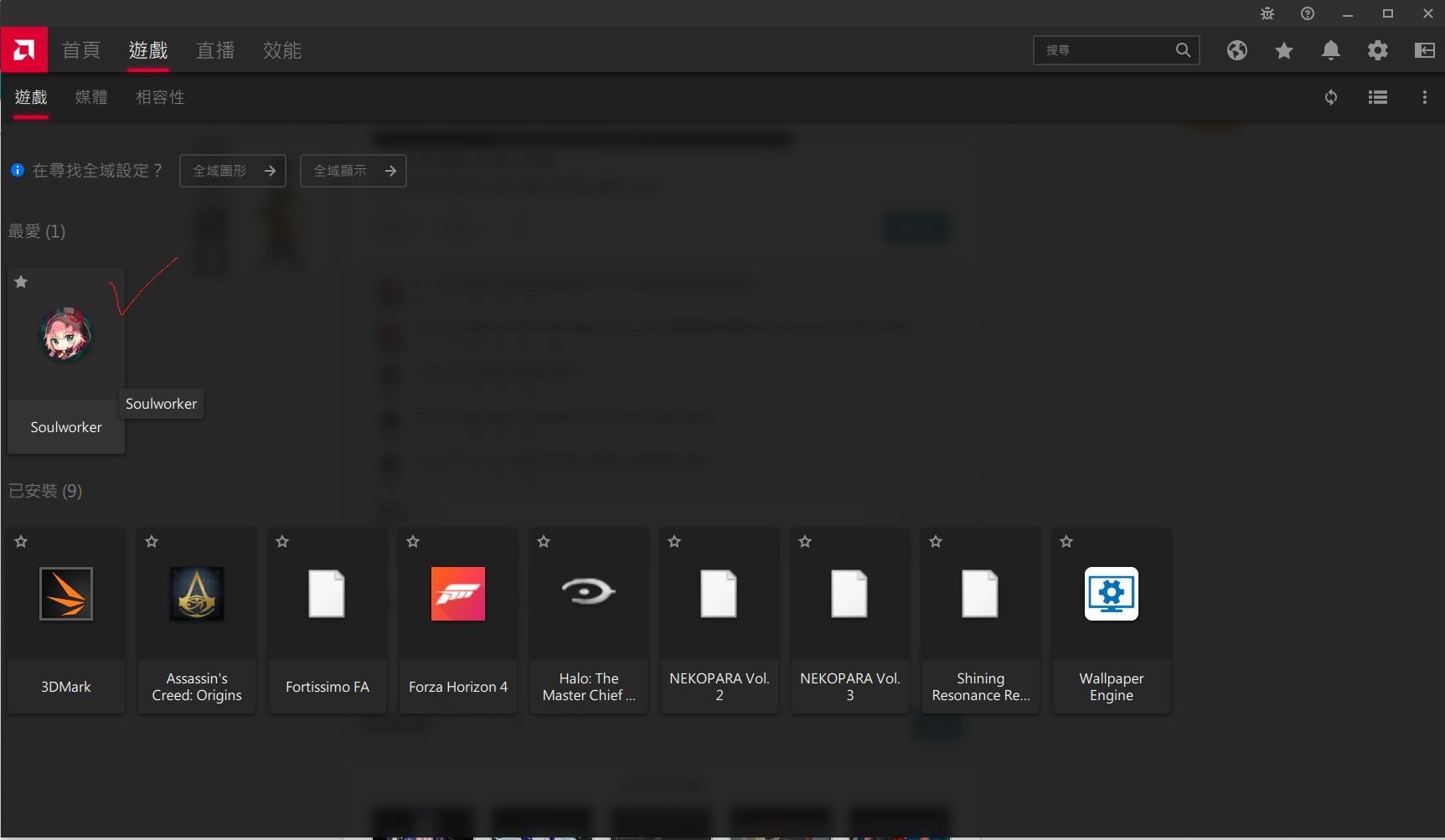Open the Forza Horizon 4 icon

click(458, 594)
